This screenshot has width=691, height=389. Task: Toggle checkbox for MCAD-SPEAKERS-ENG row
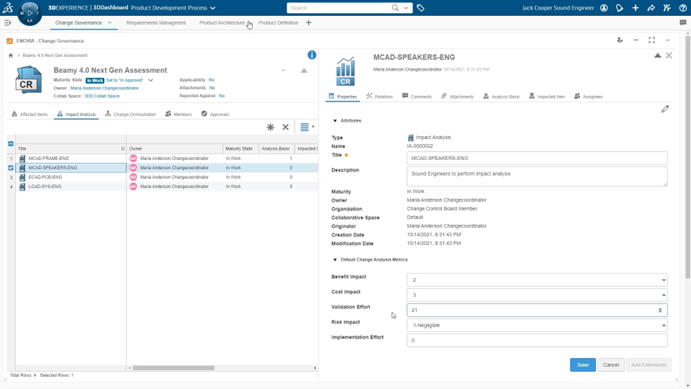point(11,167)
